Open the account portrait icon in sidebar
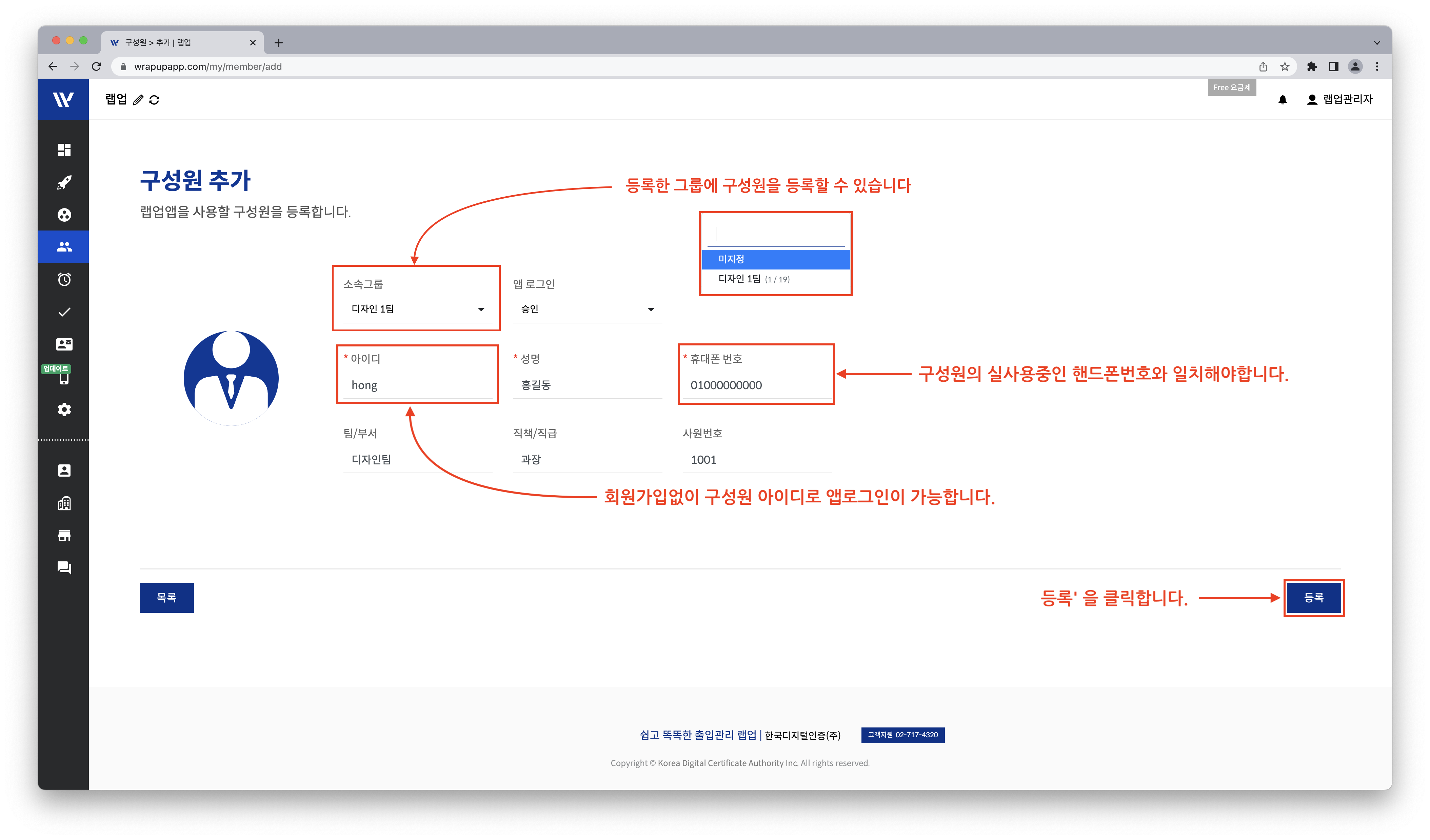The width and height of the screenshot is (1430, 840). click(x=64, y=471)
